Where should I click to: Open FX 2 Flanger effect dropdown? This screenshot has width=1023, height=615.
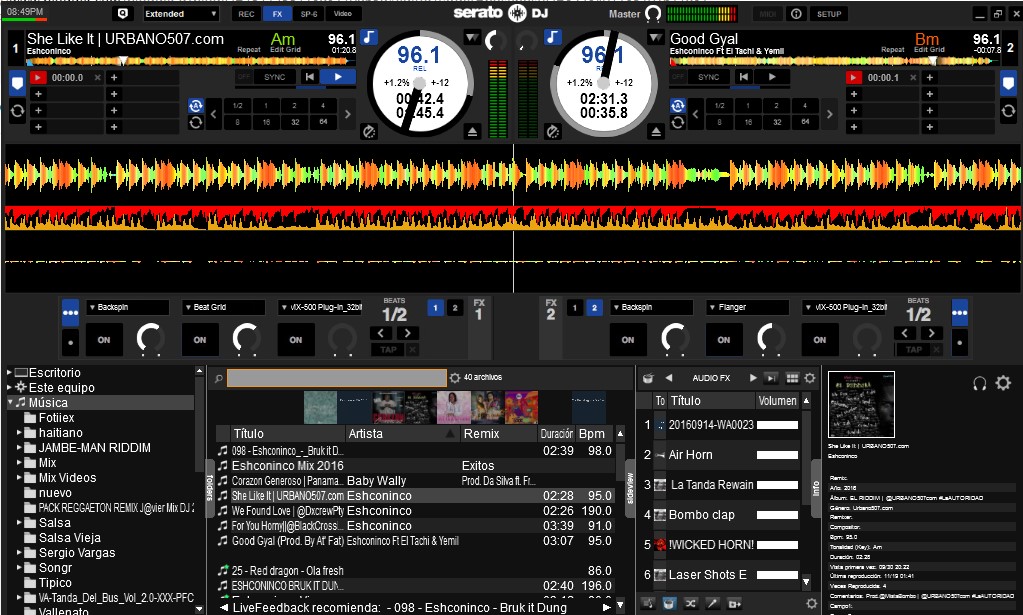coord(748,307)
